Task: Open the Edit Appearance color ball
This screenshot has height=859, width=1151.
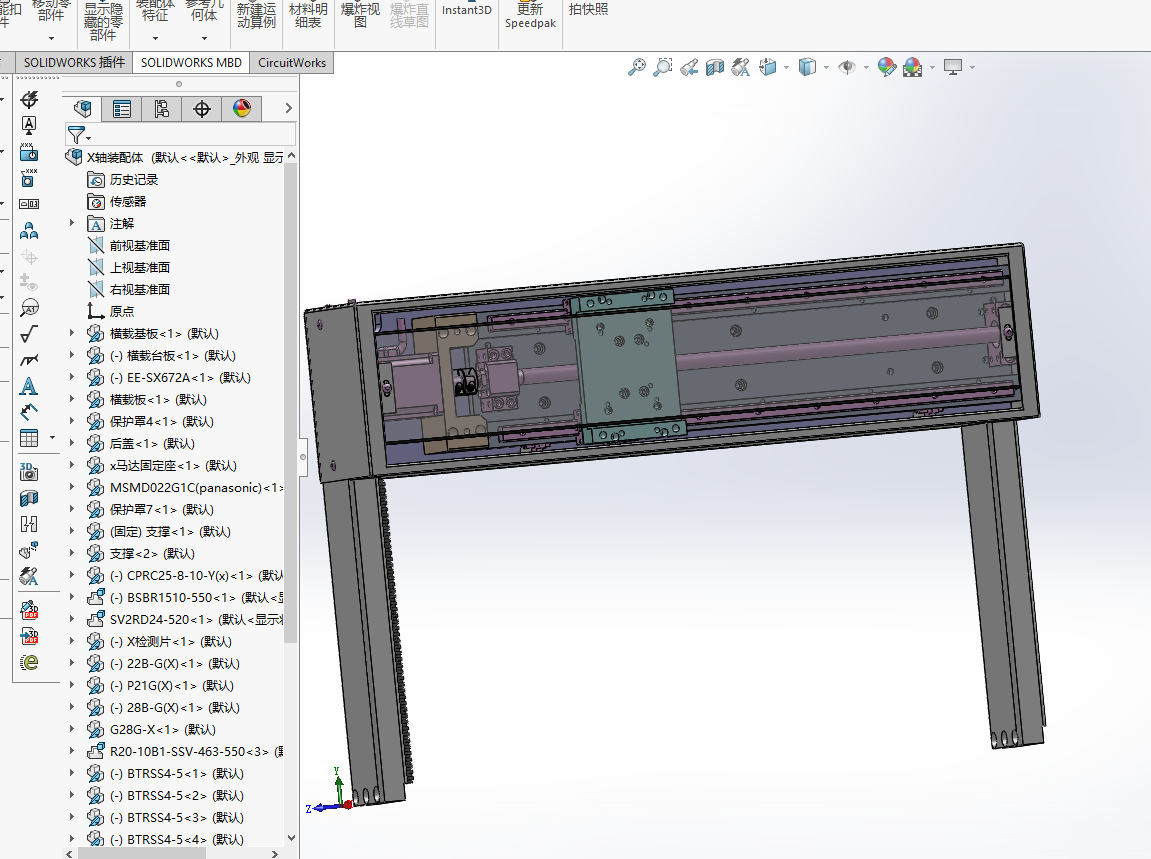Action: click(x=886, y=67)
